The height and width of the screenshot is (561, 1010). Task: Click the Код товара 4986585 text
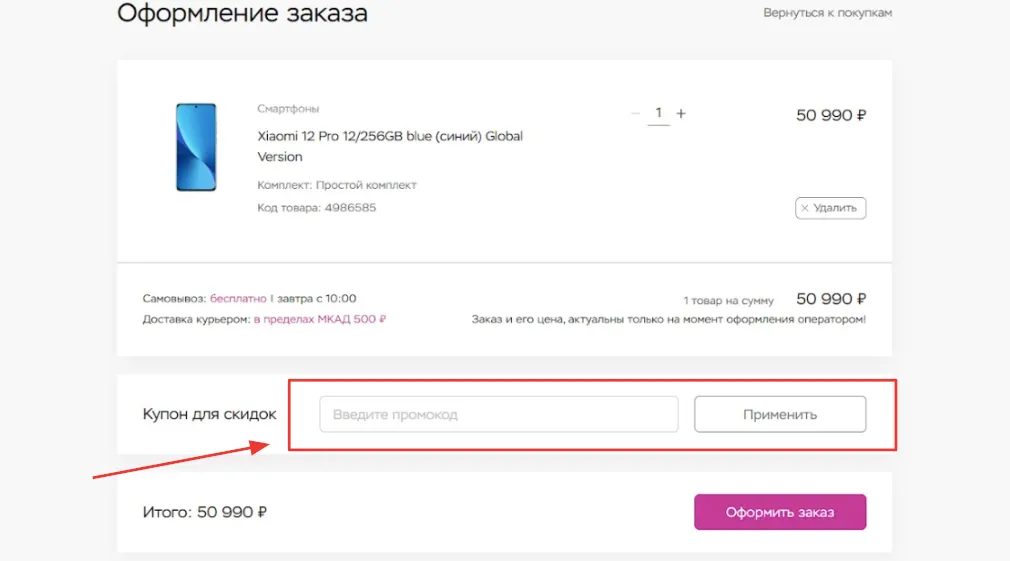pos(316,207)
